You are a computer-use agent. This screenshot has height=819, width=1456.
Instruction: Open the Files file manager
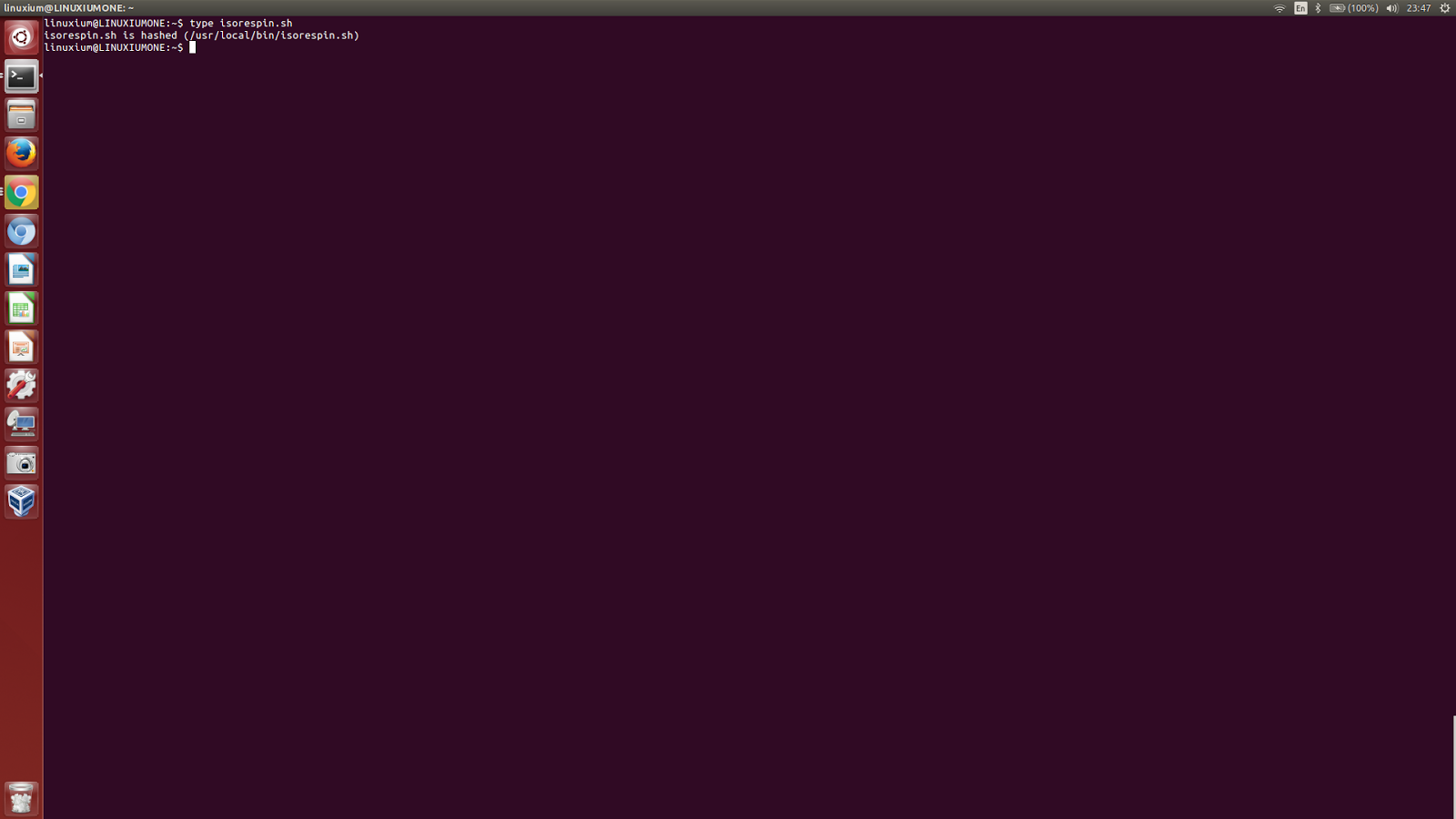point(21,115)
